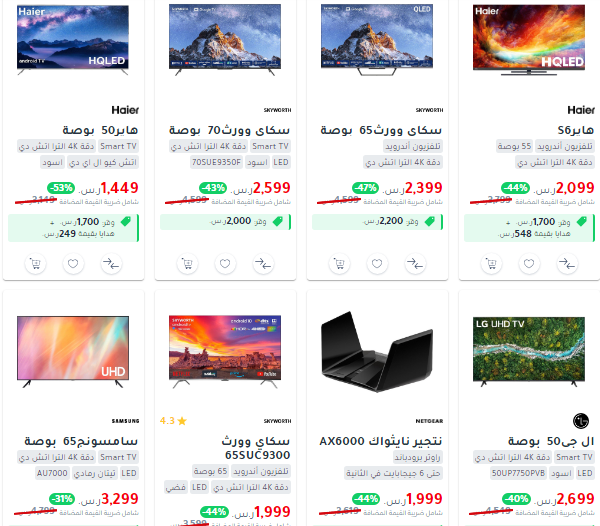Compare the Haier S6 TV
The width and height of the screenshot is (600, 526).
[x=567, y=264]
